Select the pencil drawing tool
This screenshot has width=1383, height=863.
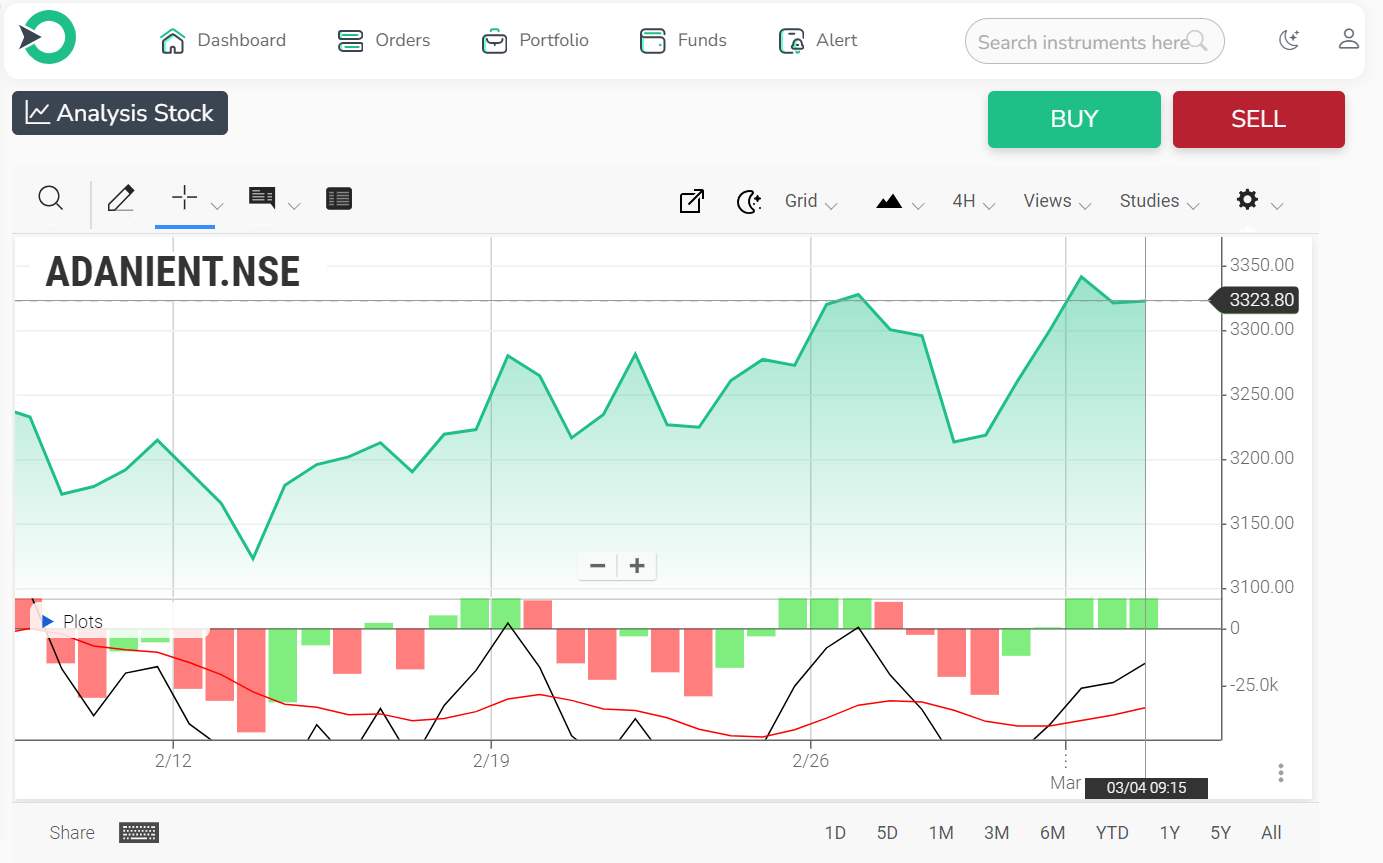tap(120, 198)
